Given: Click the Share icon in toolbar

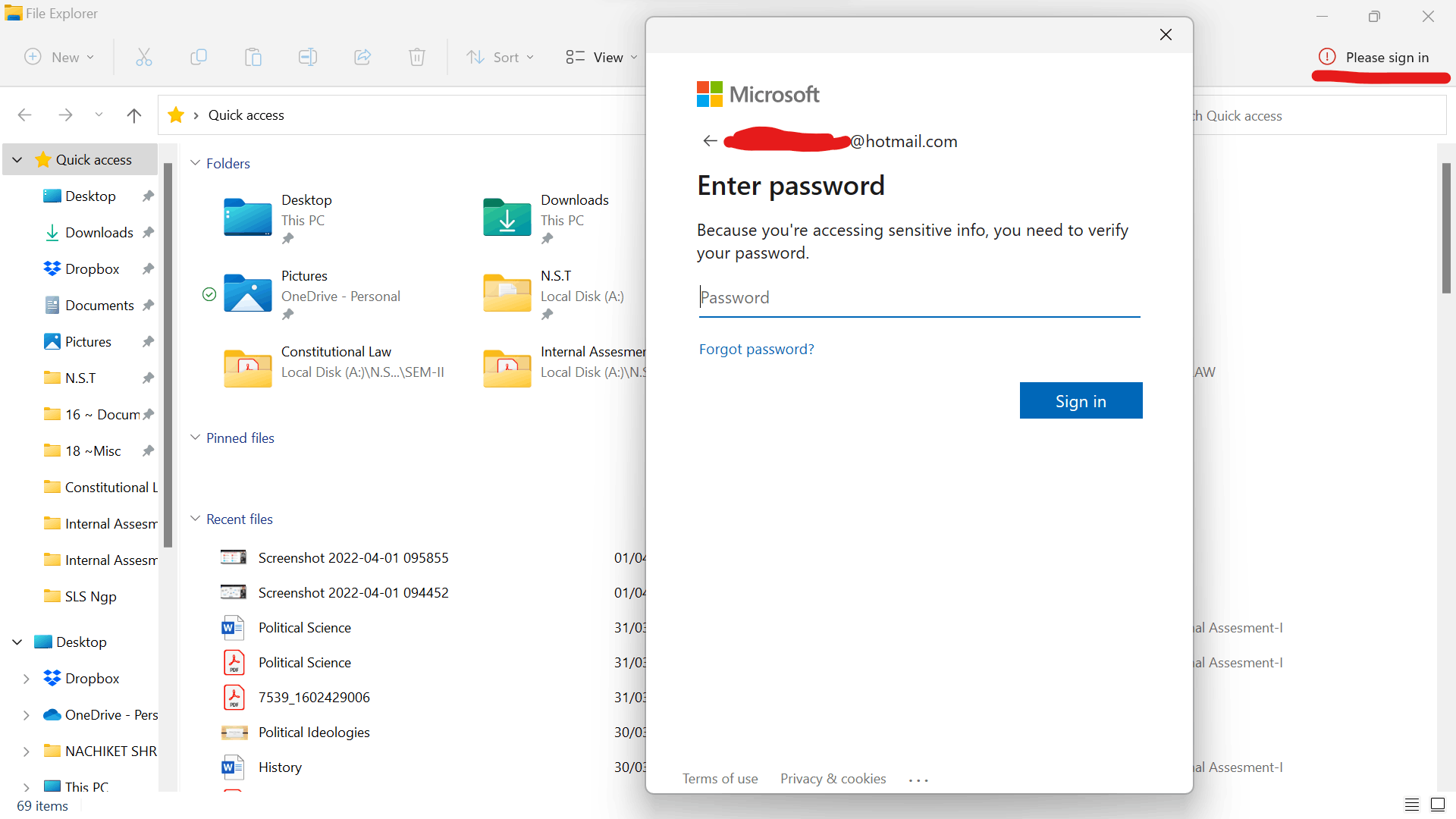Looking at the screenshot, I should tap(362, 57).
